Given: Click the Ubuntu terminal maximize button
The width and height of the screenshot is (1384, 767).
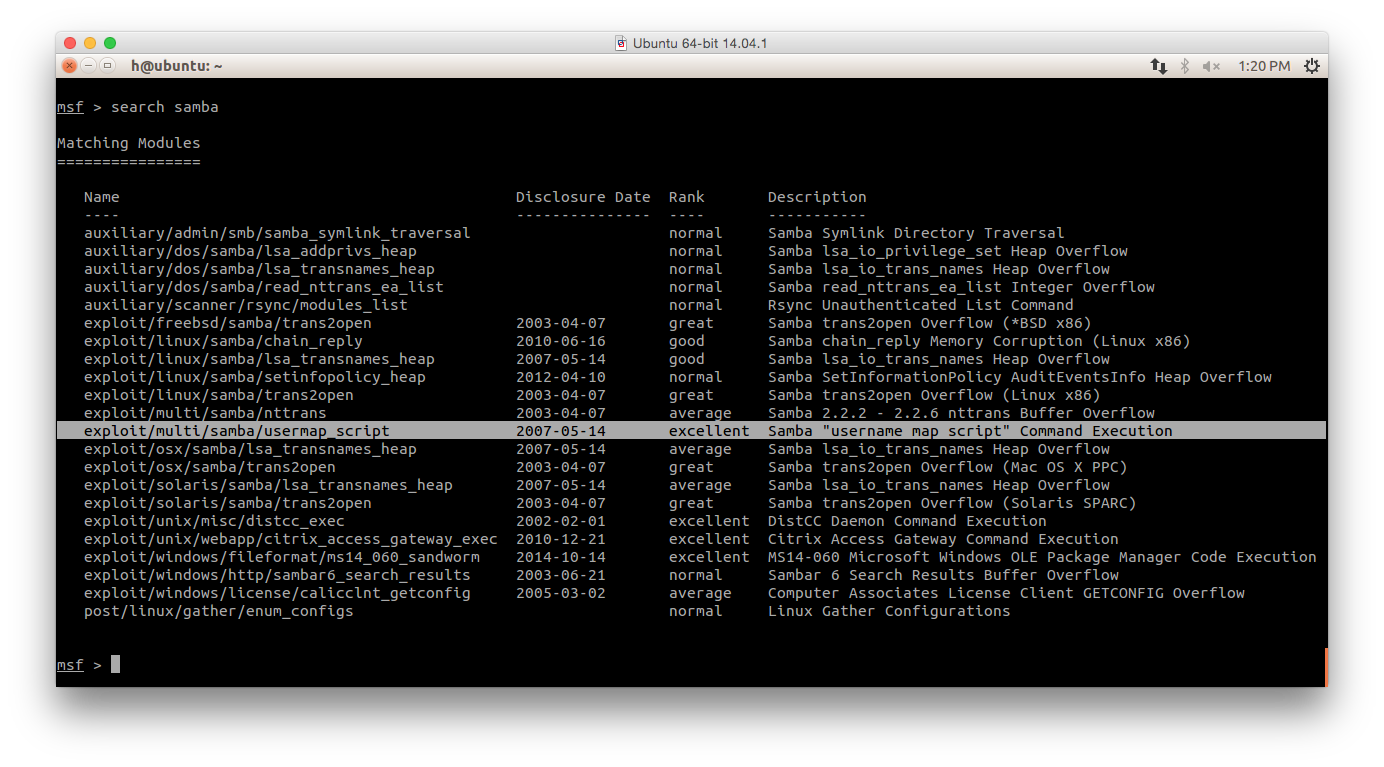Looking at the screenshot, I should [x=107, y=66].
